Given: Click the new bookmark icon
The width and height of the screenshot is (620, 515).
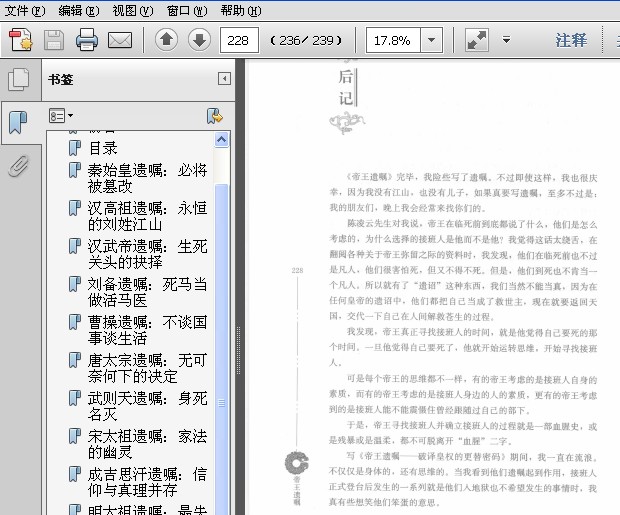Looking at the screenshot, I should [x=215, y=116].
